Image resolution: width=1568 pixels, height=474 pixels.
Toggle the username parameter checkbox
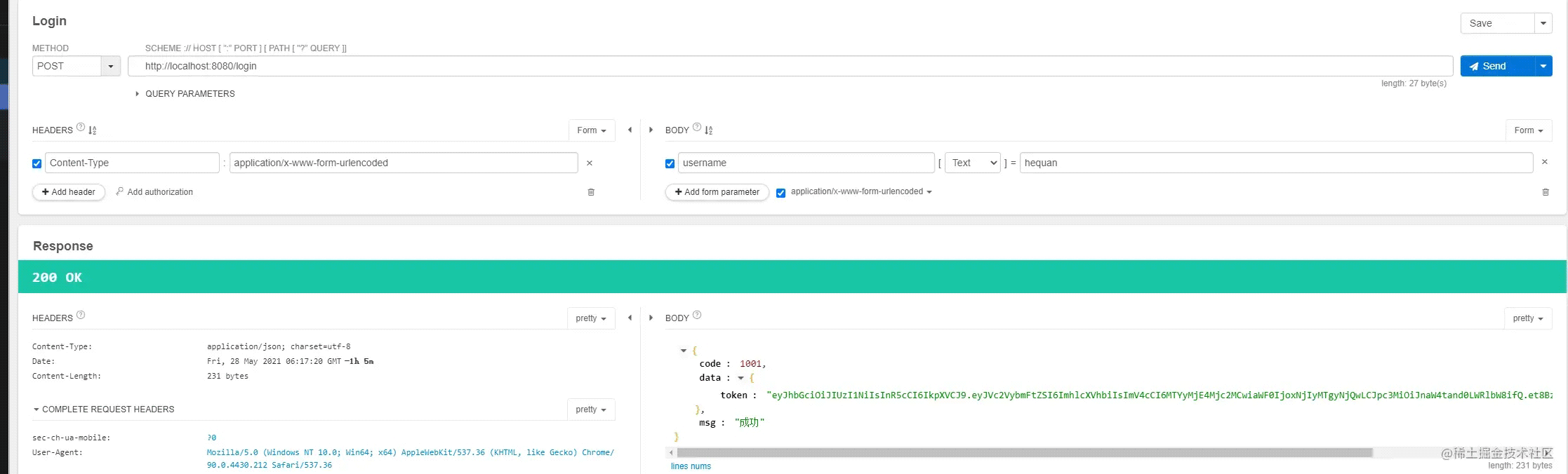pos(670,163)
